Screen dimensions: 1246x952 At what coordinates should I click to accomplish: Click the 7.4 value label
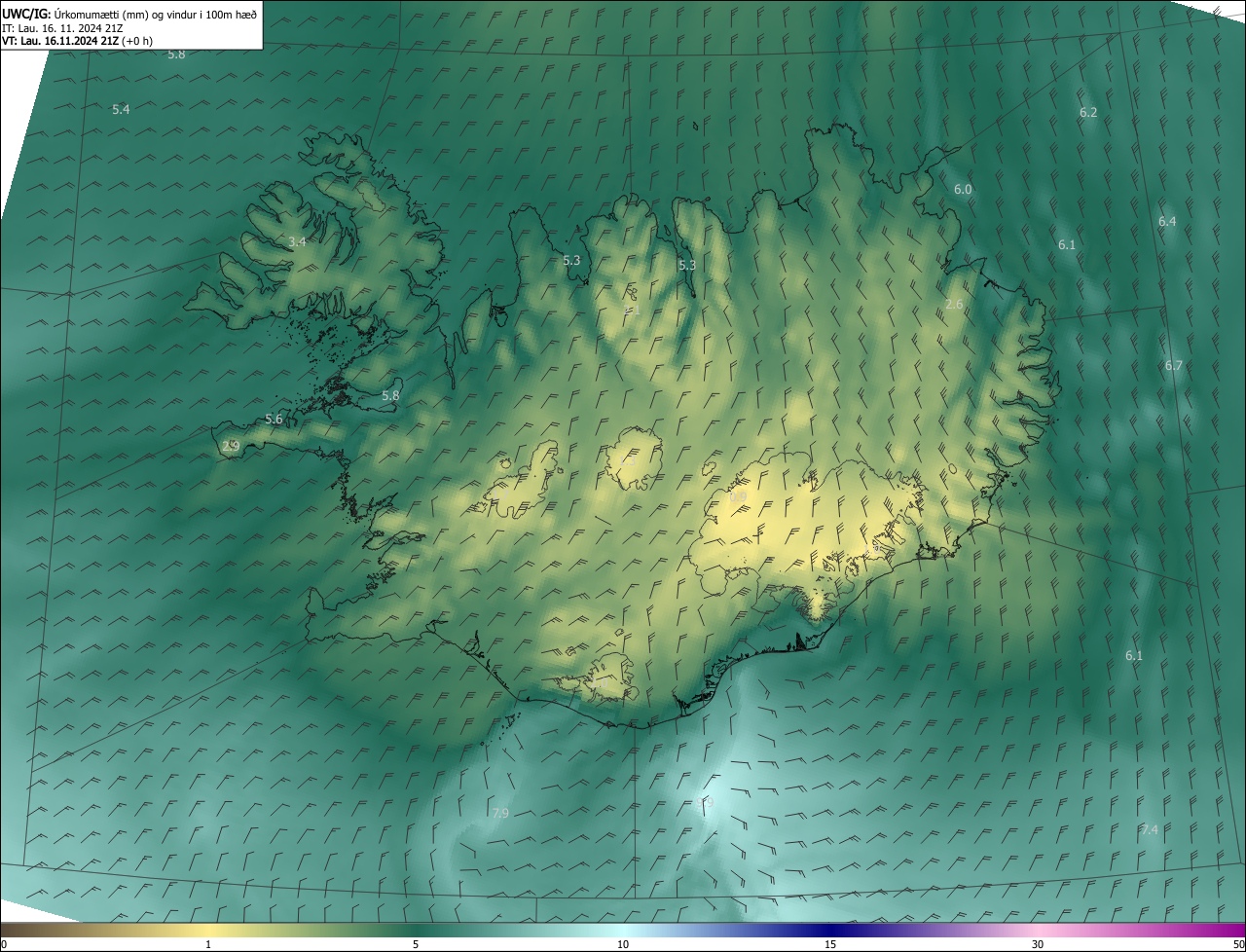coord(1150,830)
